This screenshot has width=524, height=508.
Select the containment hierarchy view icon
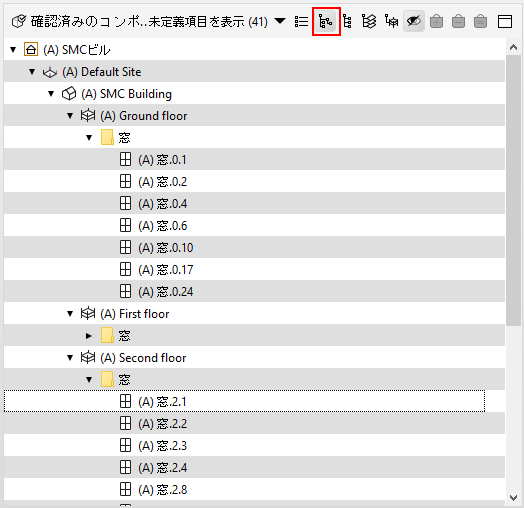pyautogui.click(x=326, y=22)
